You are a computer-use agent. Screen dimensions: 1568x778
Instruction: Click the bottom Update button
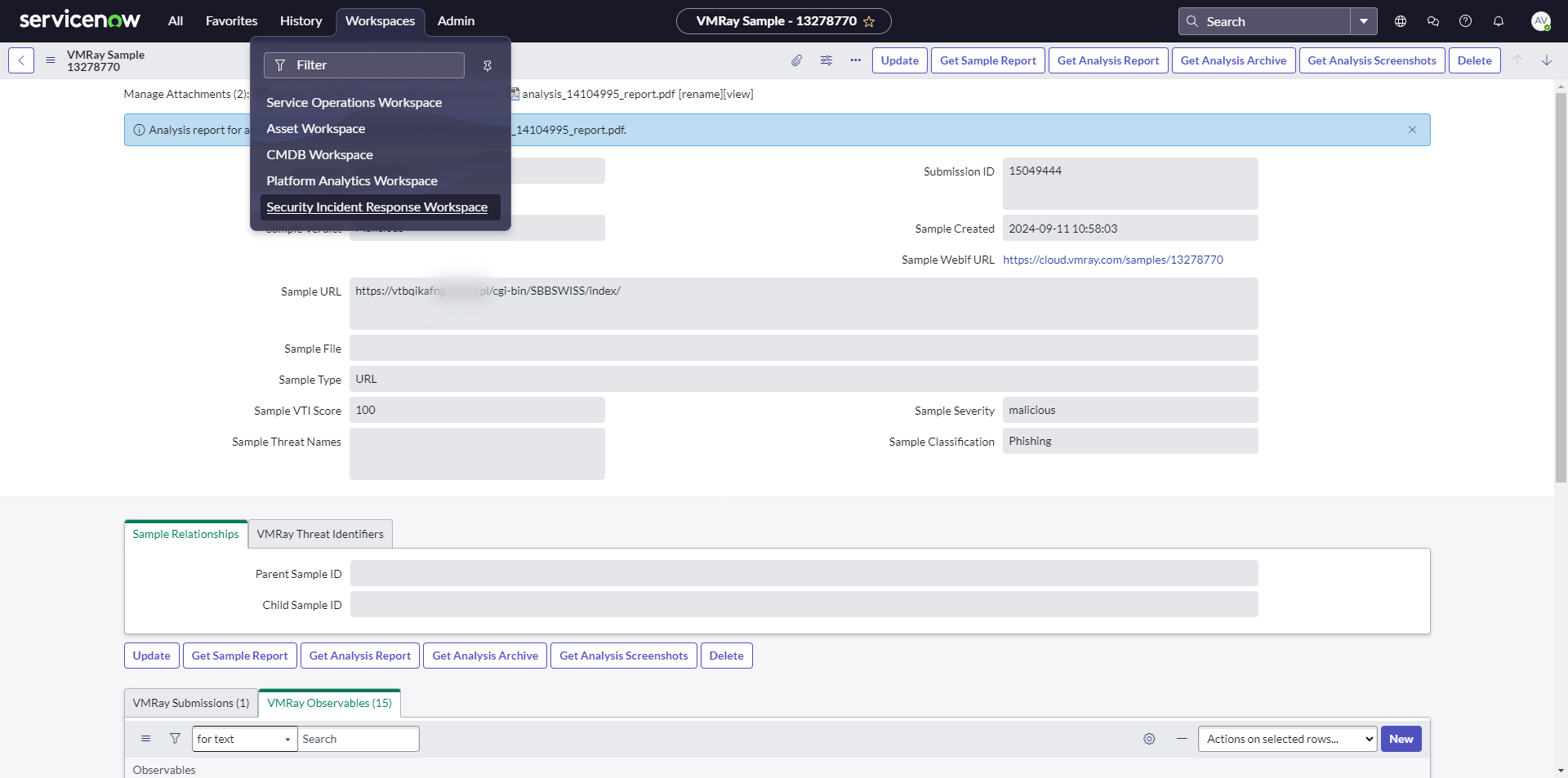click(152, 656)
